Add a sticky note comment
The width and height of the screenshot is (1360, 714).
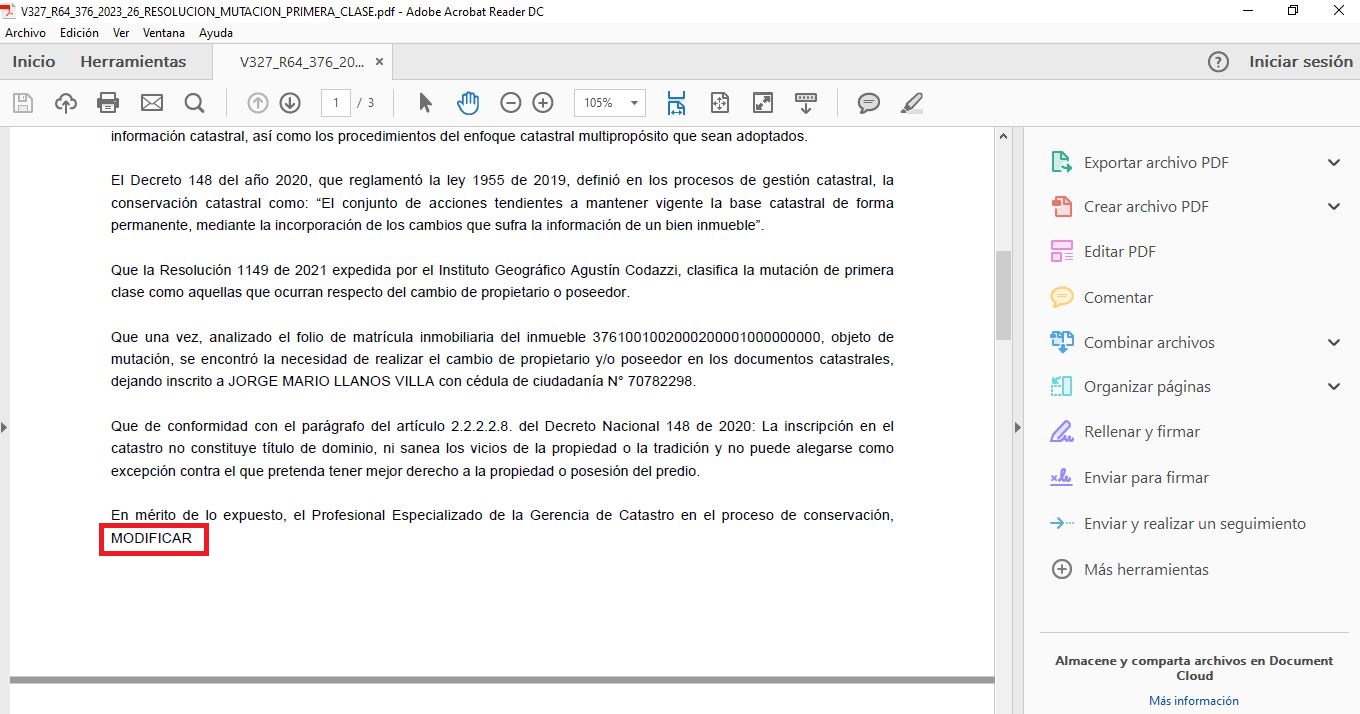[x=868, y=103]
